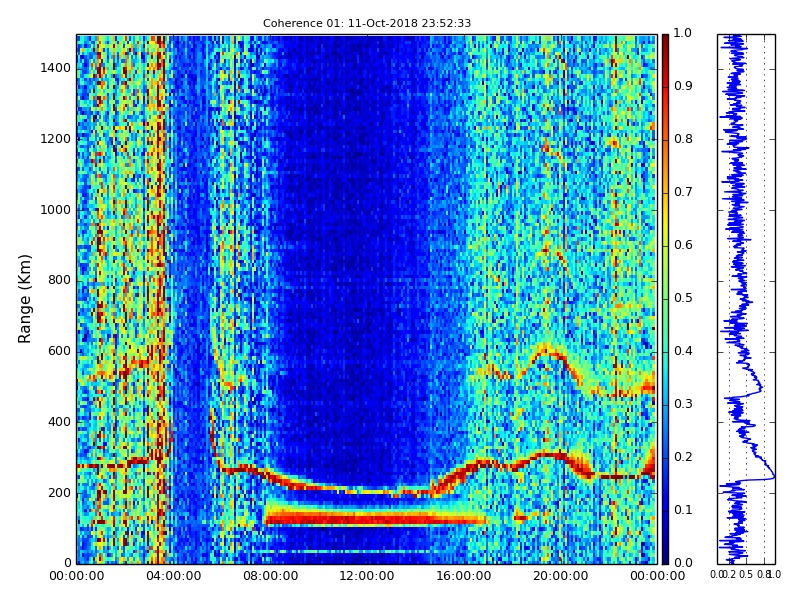Click the 'Range (Km)' y-axis label
The height and width of the screenshot is (600, 800).
tap(24, 299)
